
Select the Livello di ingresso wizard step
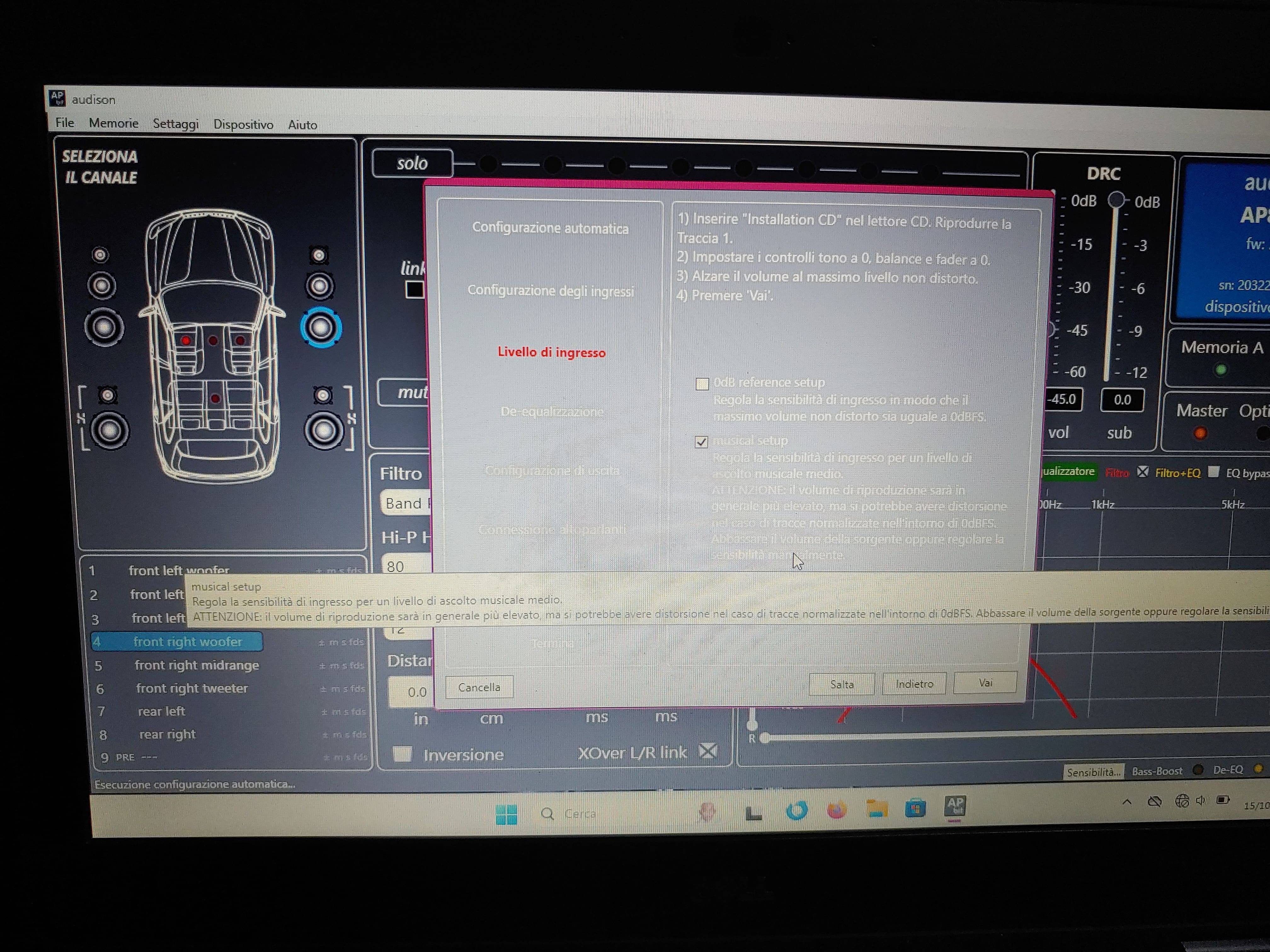tap(551, 352)
